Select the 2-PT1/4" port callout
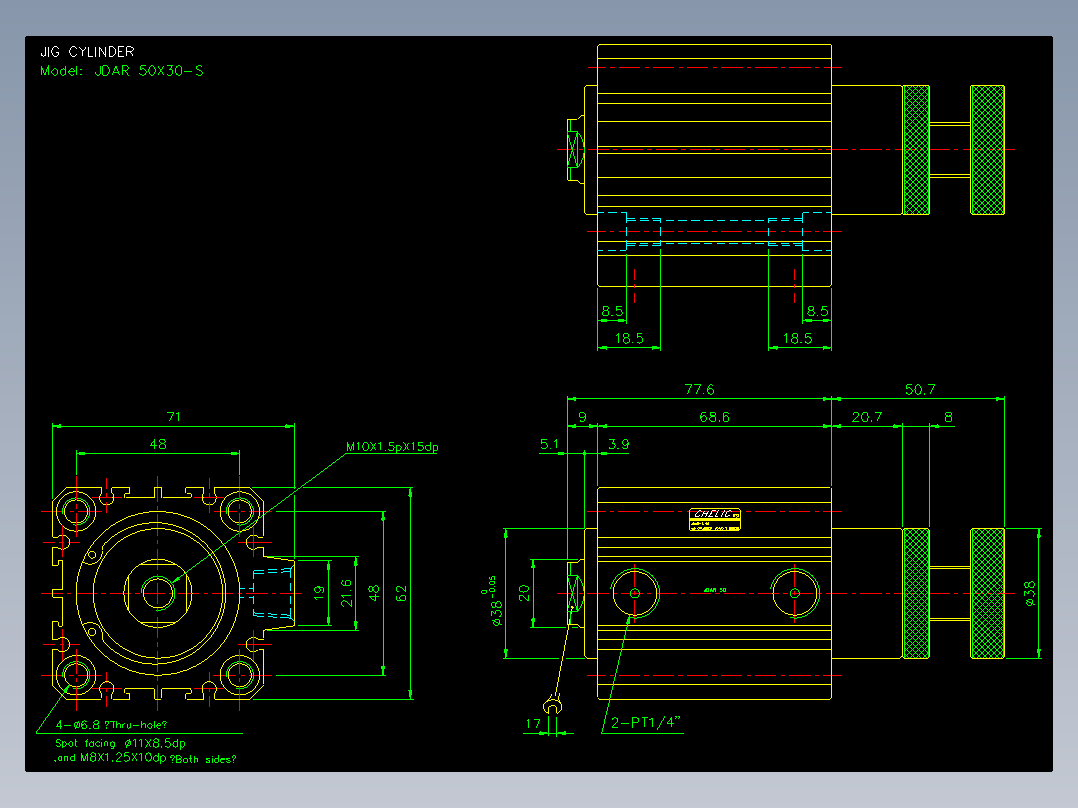1078x808 pixels. 646,723
